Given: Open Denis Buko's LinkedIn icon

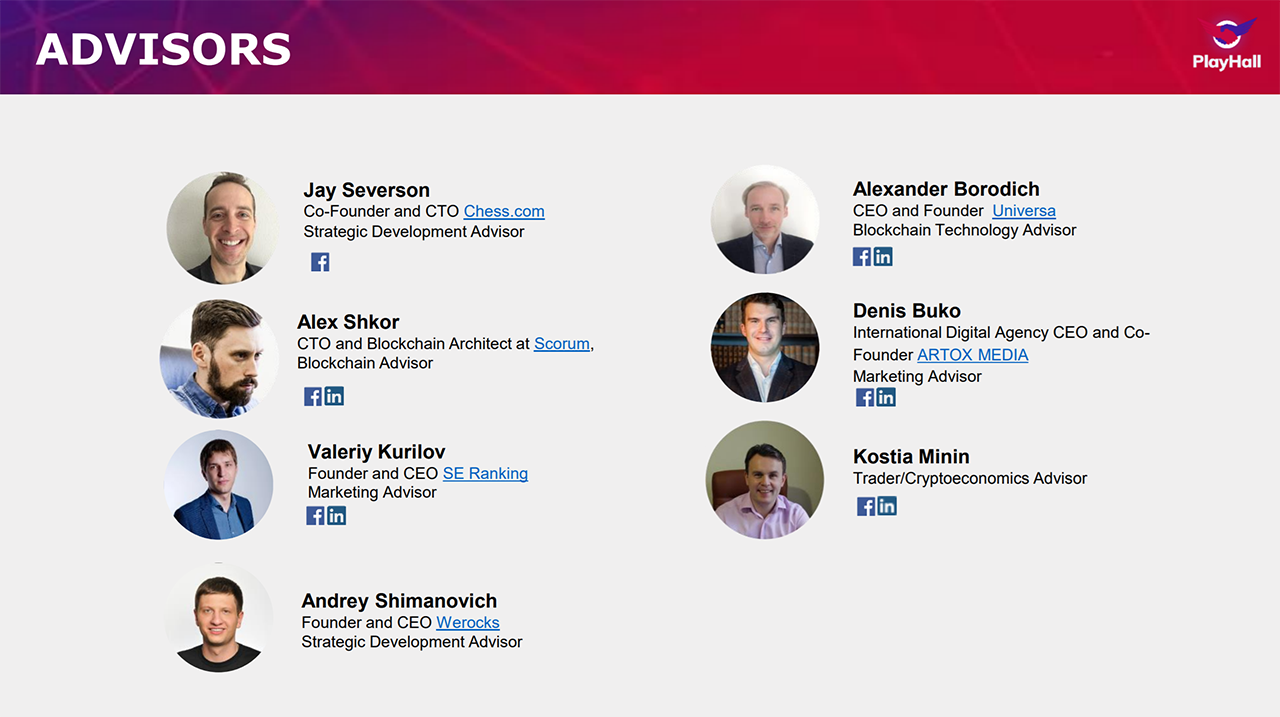Looking at the screenshot, I should 886,397.
